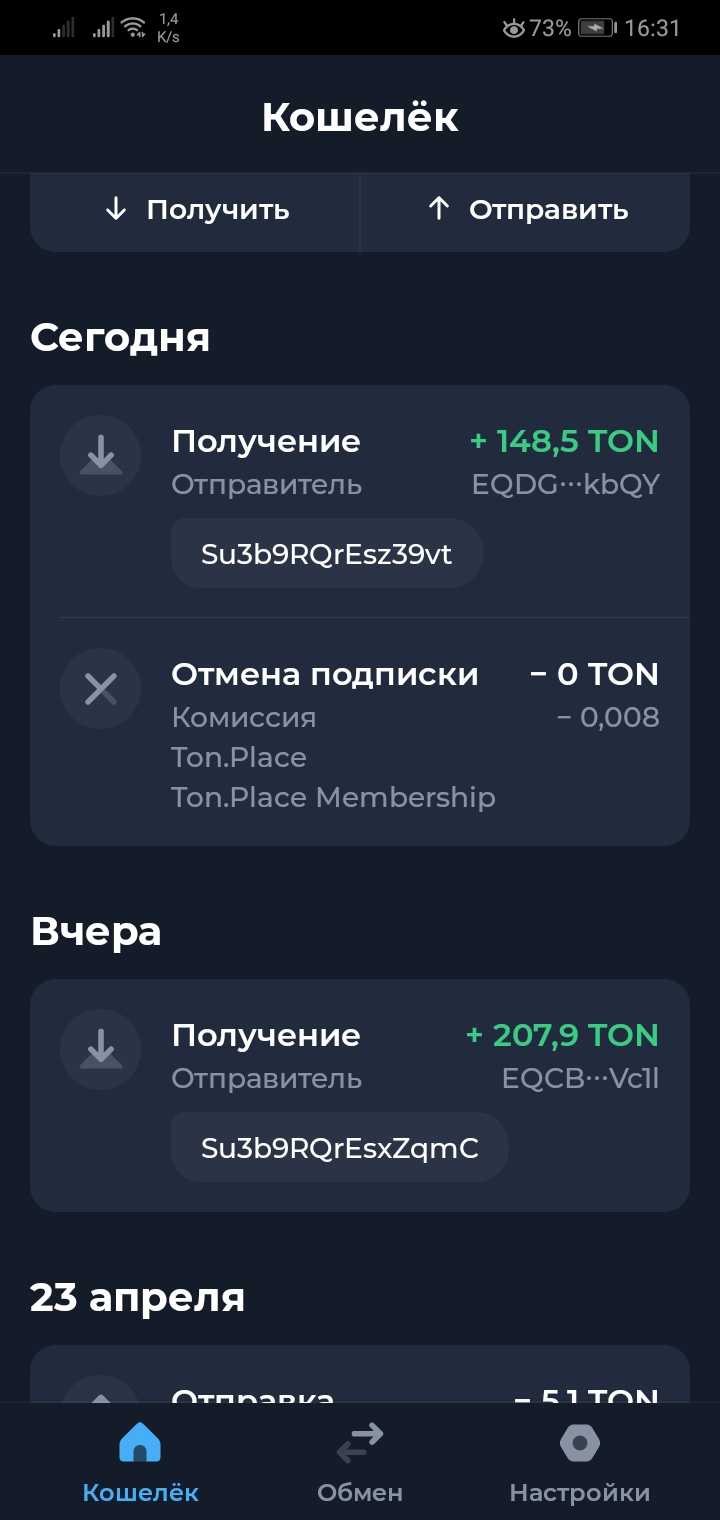Tap the down arrow beside Получить

[x=116, y=209]
